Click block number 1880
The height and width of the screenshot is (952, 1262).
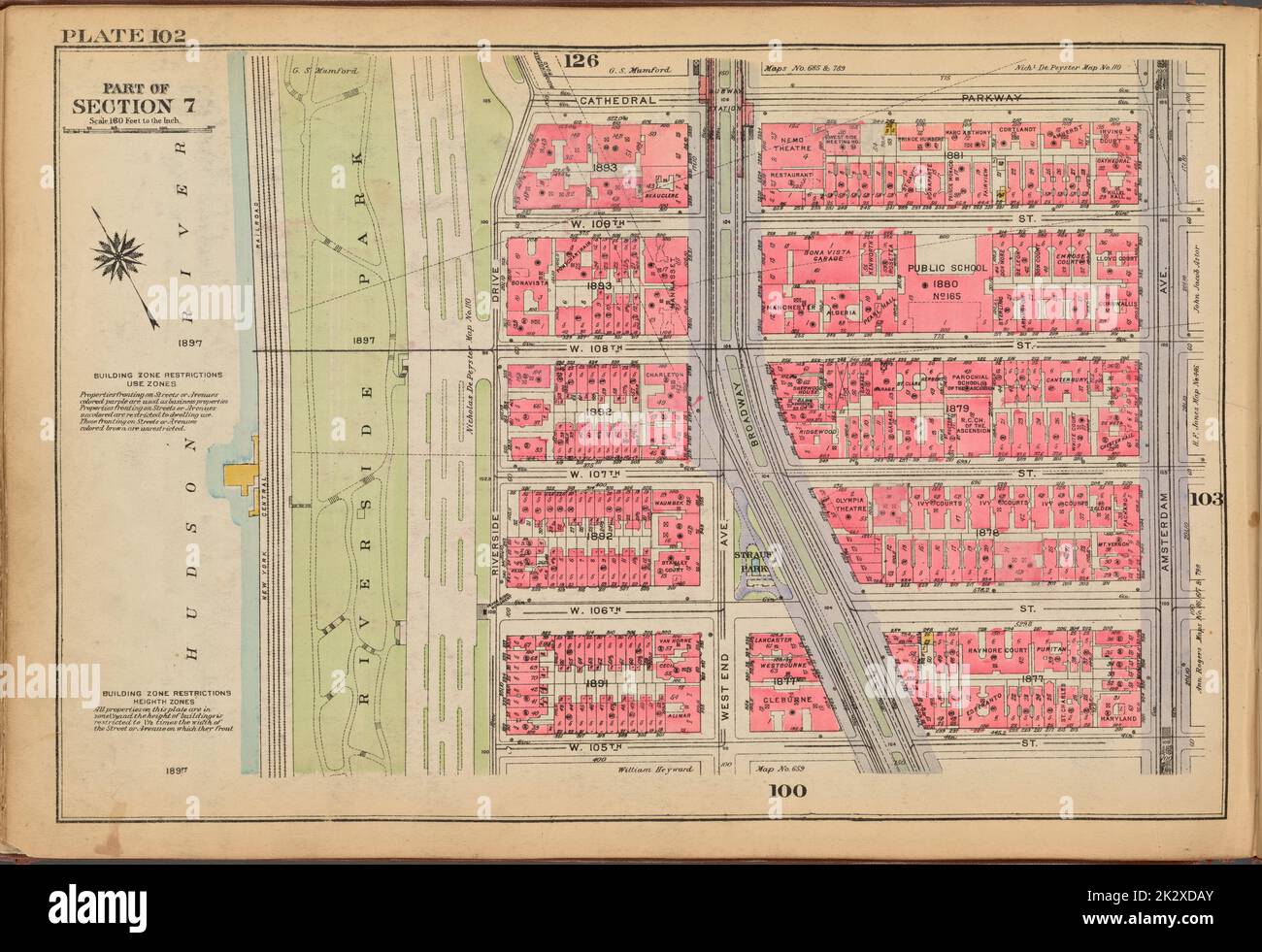[947, 282]
